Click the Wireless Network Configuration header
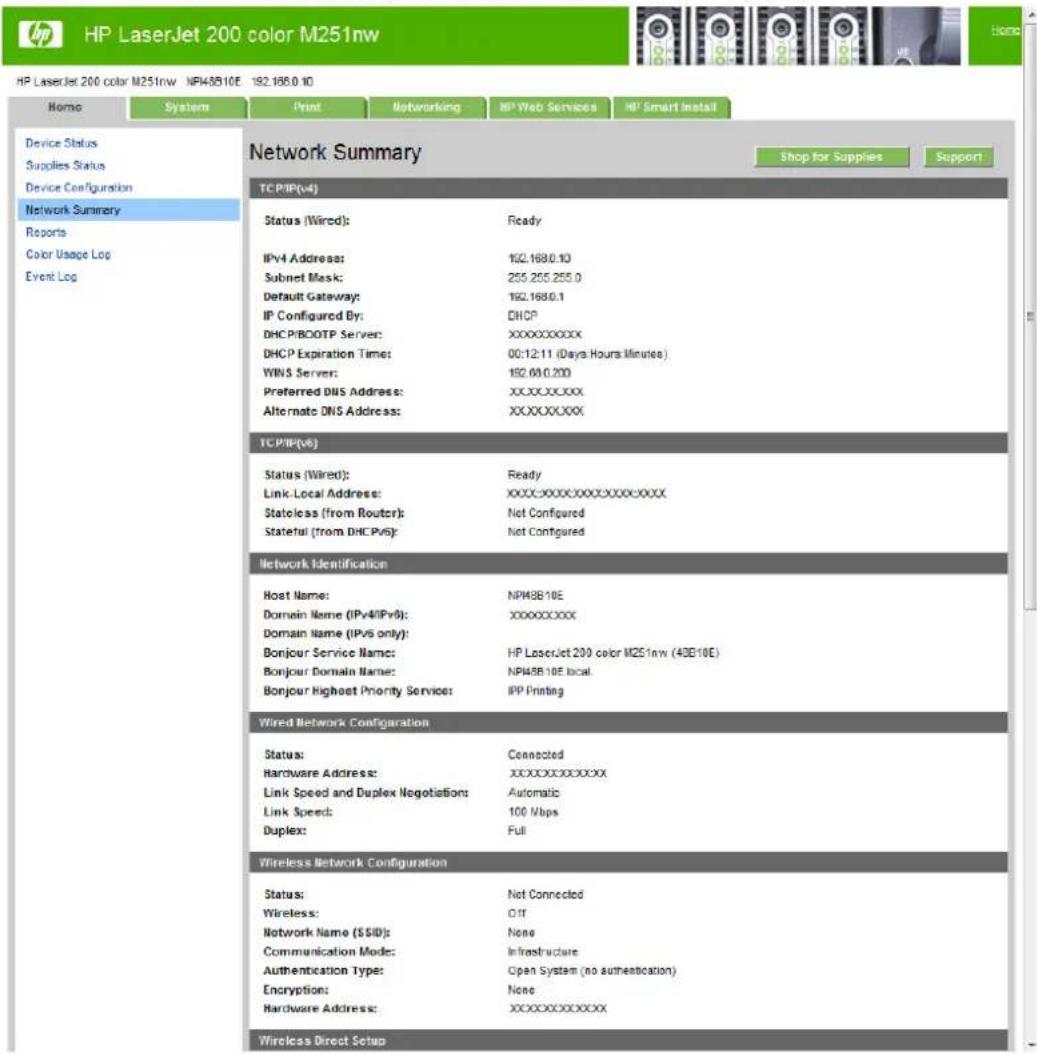Screen dimensions: 1037x1054 point(628,862)
